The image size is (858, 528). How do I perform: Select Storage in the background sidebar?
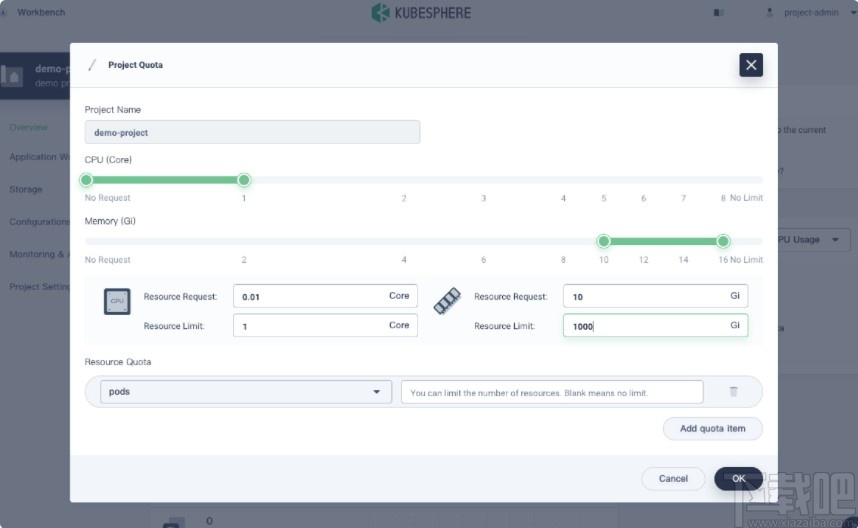click(x=26, y=189)
